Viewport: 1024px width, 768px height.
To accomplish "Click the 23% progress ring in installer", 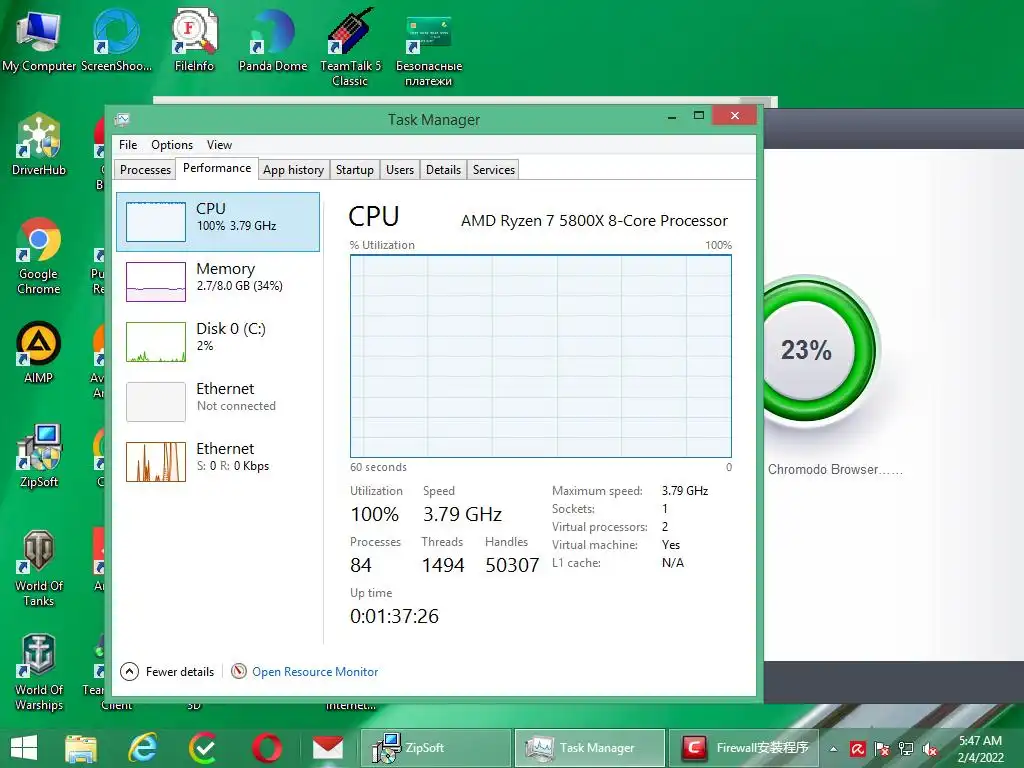I will click(x=807, y=350).
